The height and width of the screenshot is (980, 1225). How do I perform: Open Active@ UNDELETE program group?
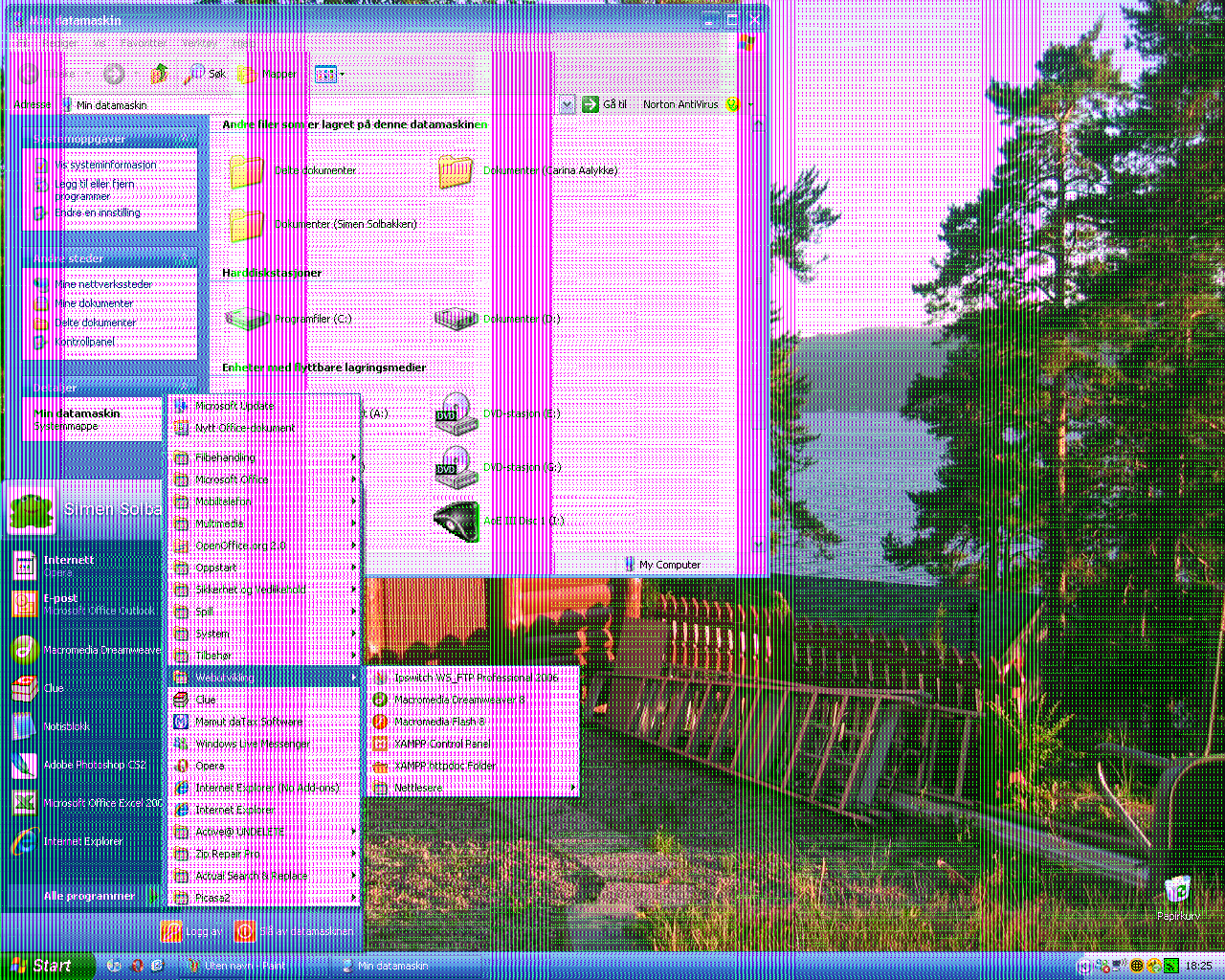pos(265,832)
